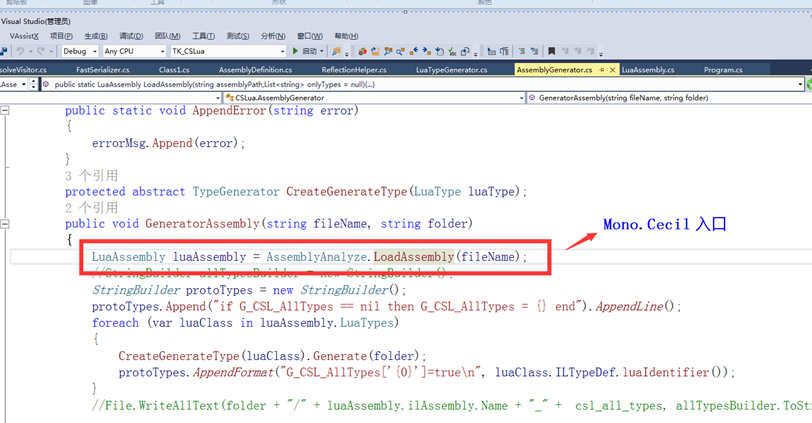Collapse the GeneratorAssembly method outline
The width and height of the screenshot is (812, 423).
pos(6,223)
